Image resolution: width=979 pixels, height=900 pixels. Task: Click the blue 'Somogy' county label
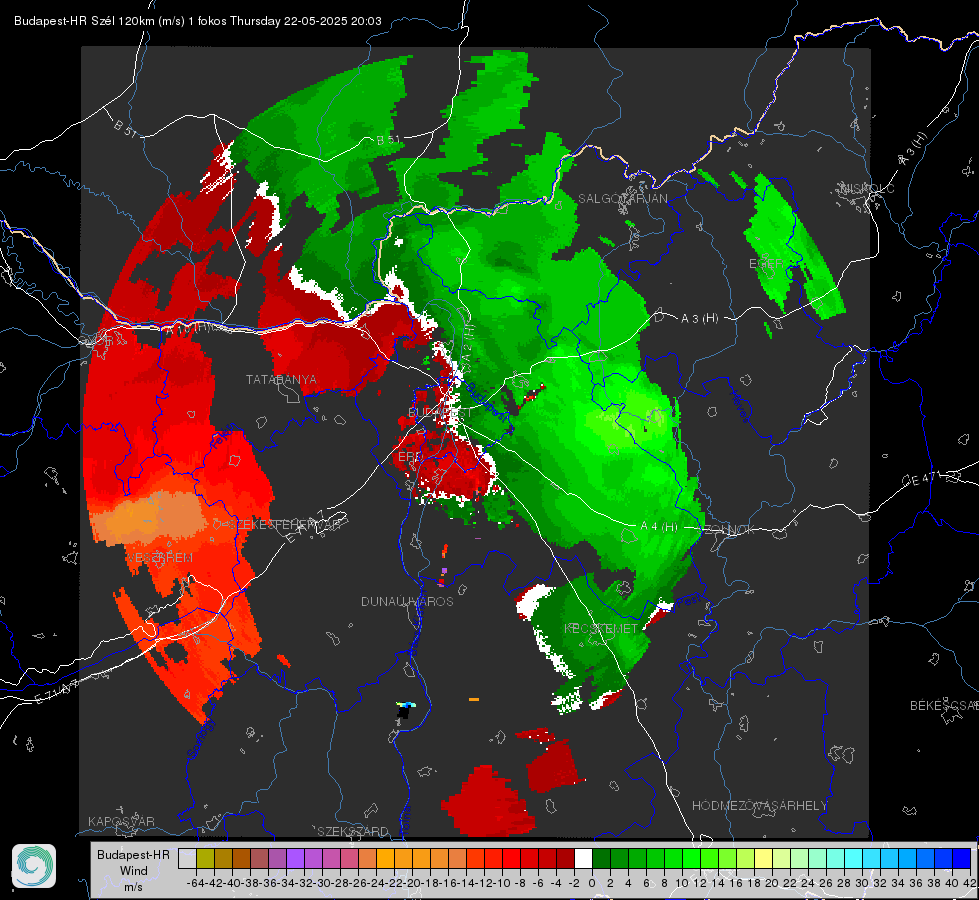tap(201, 739)
